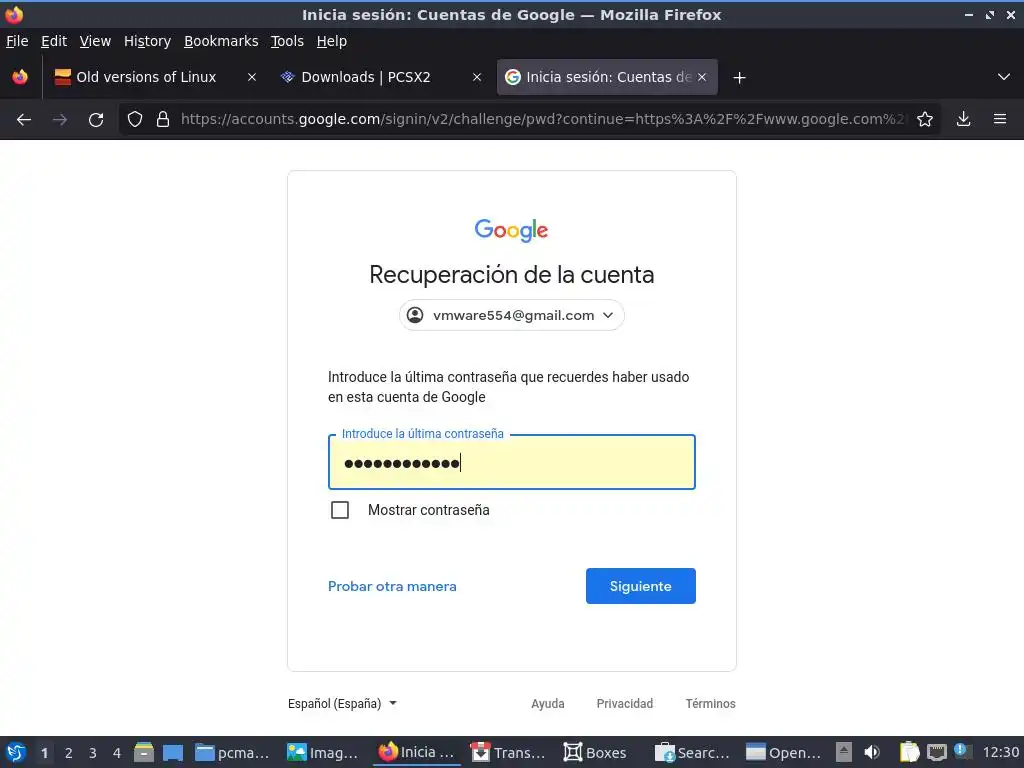The width and height of the screenshot is (1024, 768).
Task: Open the Privacidad footer link
Action: click(624, 703)
